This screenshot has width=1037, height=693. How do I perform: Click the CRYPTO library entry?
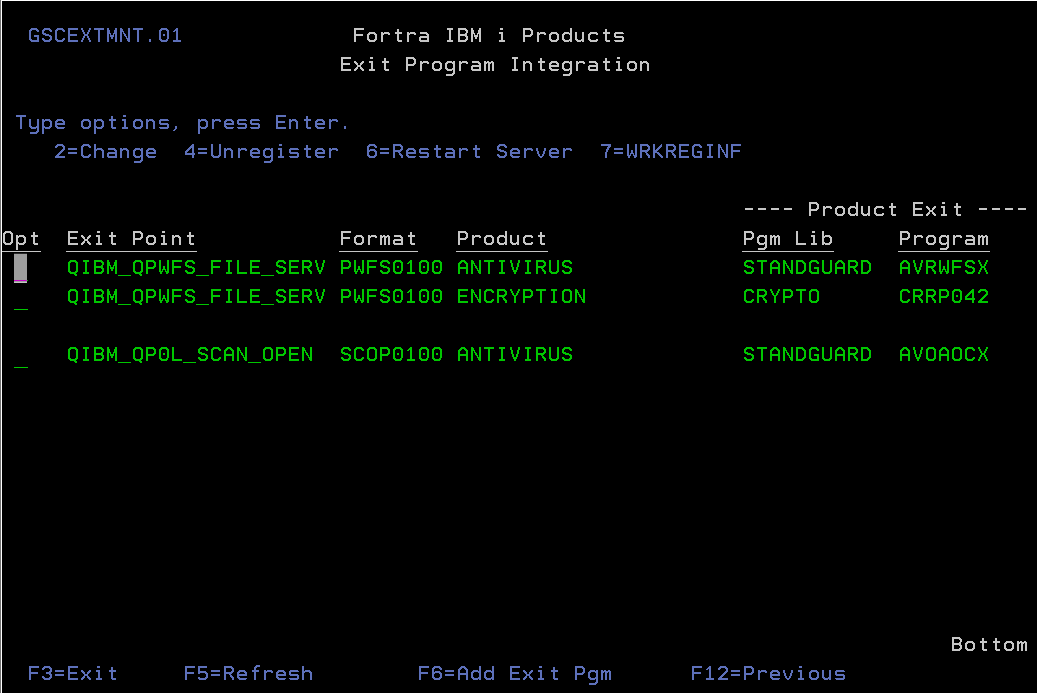(x=781, y=296)
